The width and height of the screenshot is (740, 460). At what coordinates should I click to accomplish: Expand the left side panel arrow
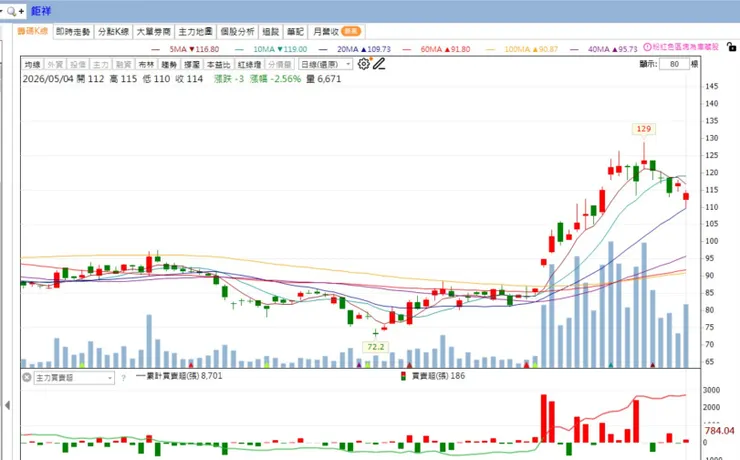(x=7, y=405)
